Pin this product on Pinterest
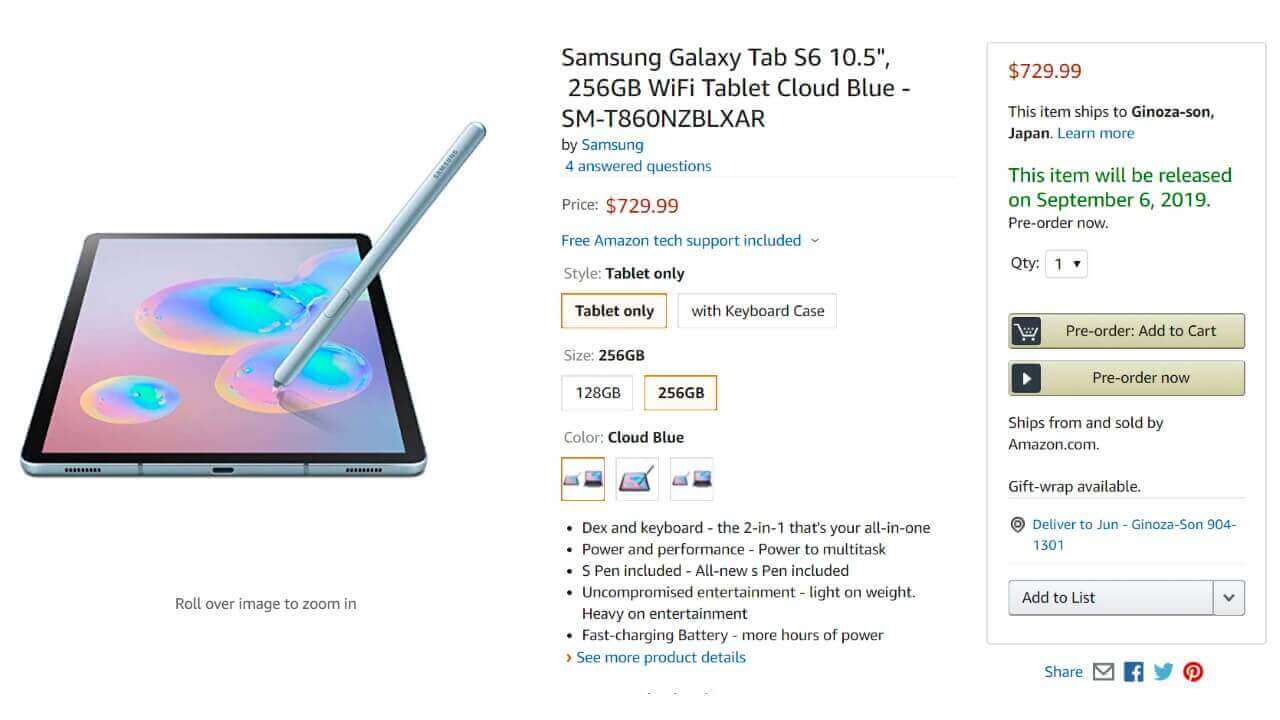1280x720 pixels. pos(1193,672)
